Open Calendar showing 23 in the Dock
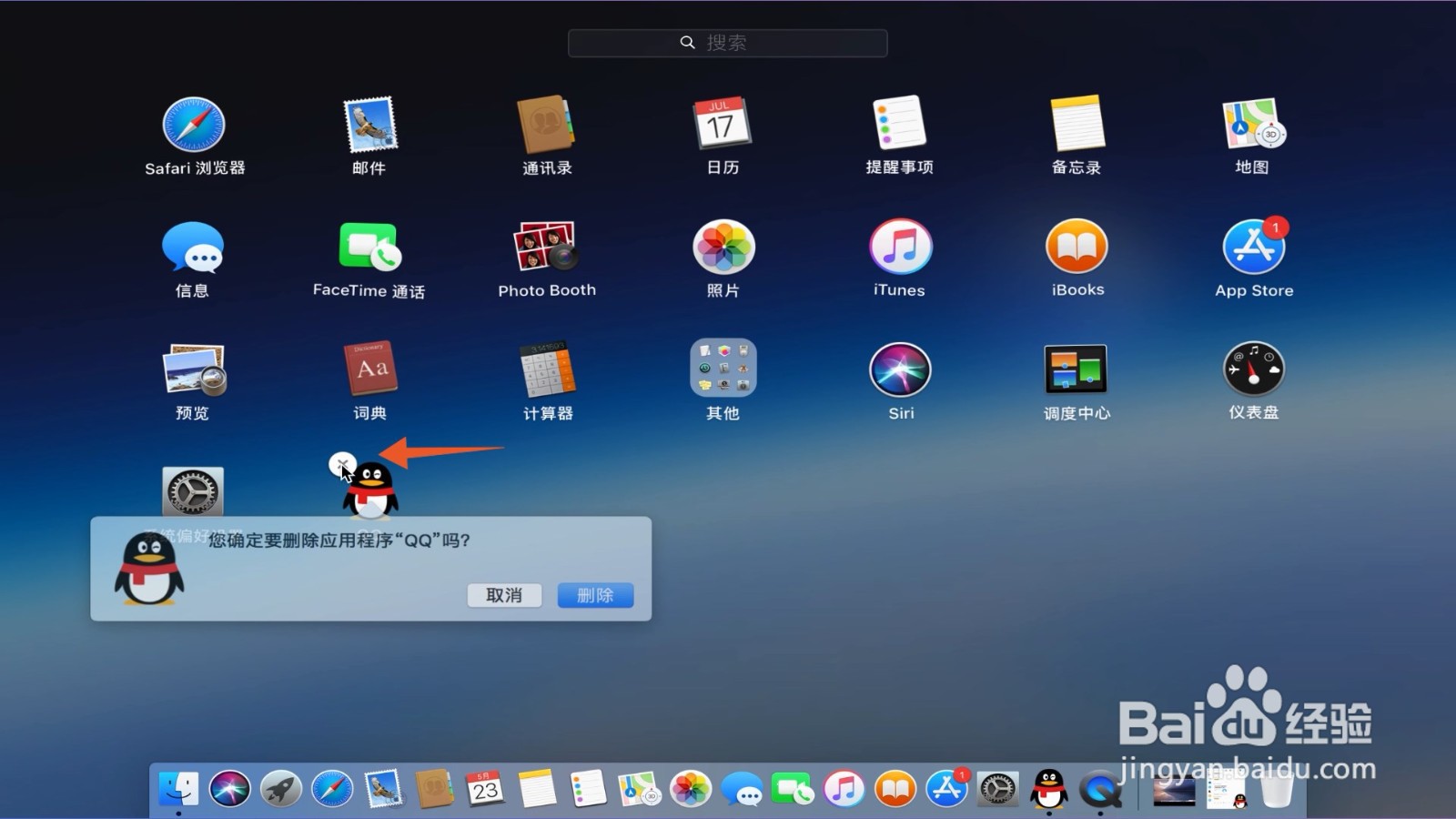1456x819 pixels. (x=485, y=788)
